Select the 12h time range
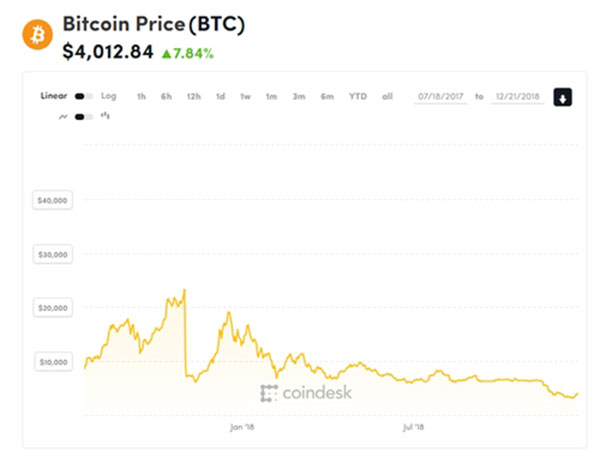 click(x=193, y=96)
